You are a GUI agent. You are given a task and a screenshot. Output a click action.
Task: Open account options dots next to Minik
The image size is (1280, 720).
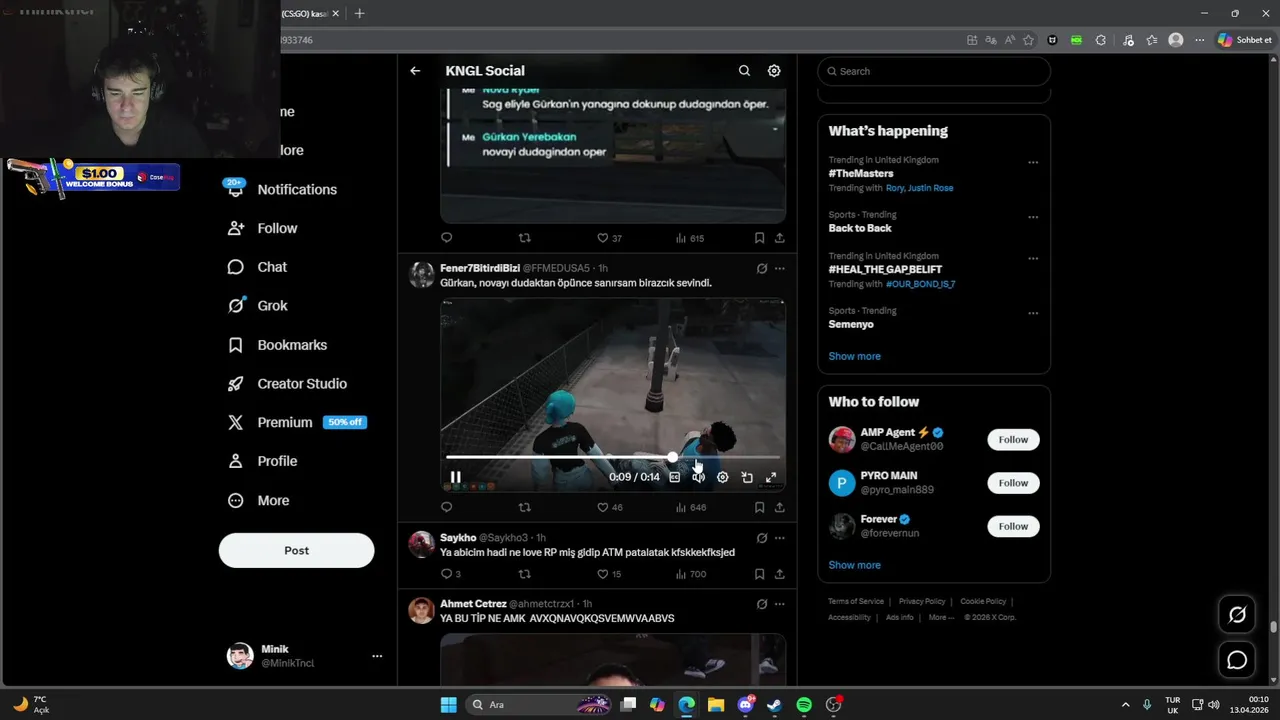377,656
